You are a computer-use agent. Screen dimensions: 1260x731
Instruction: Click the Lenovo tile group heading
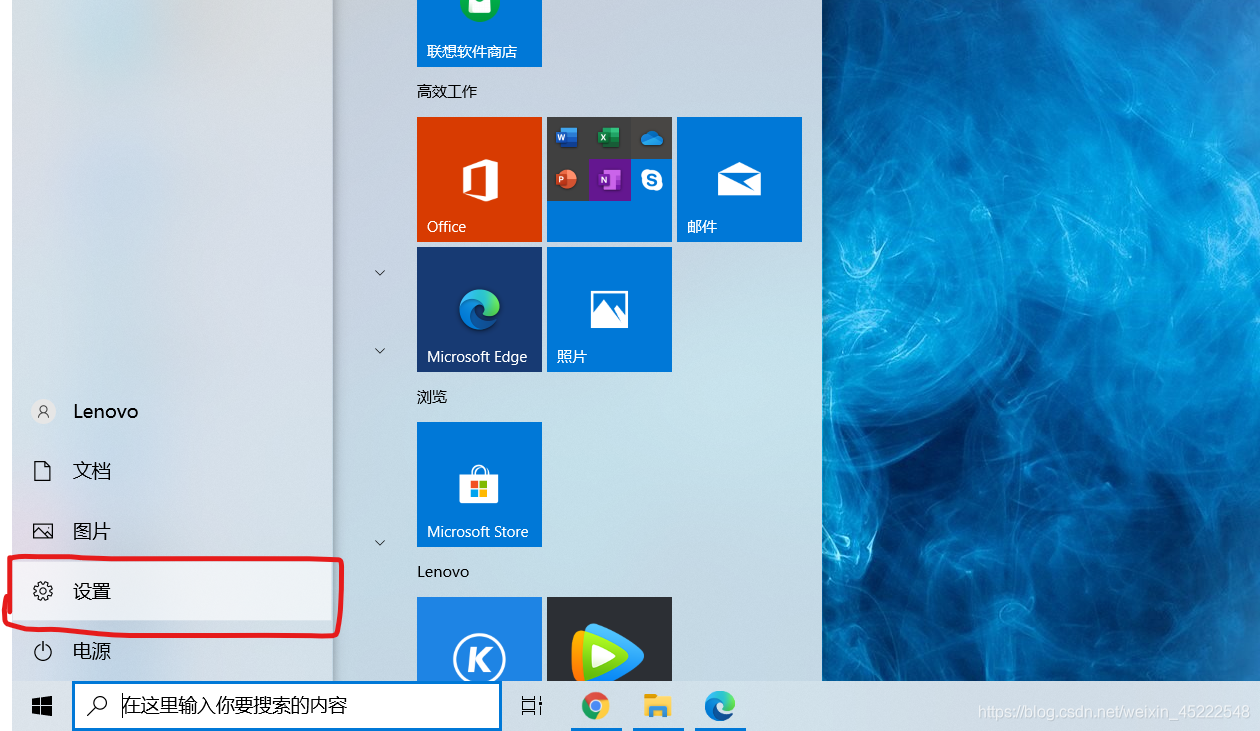tap(443, 572)
